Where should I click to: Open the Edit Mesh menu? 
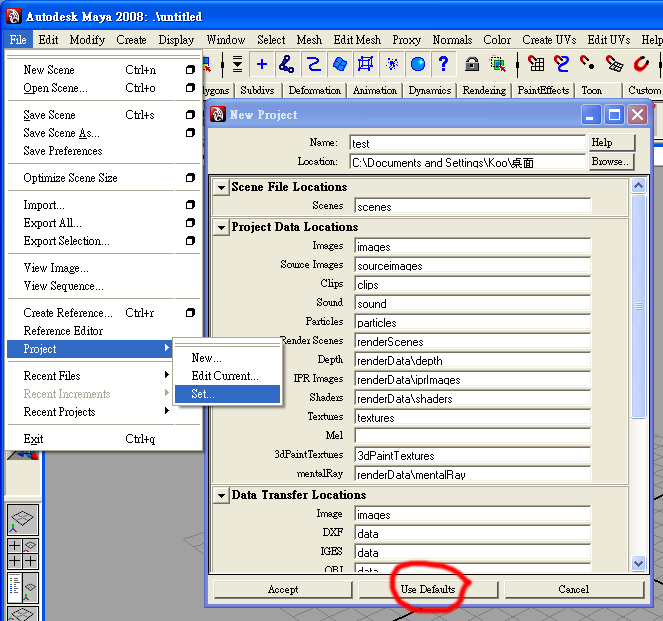click(x=357, y=40)
